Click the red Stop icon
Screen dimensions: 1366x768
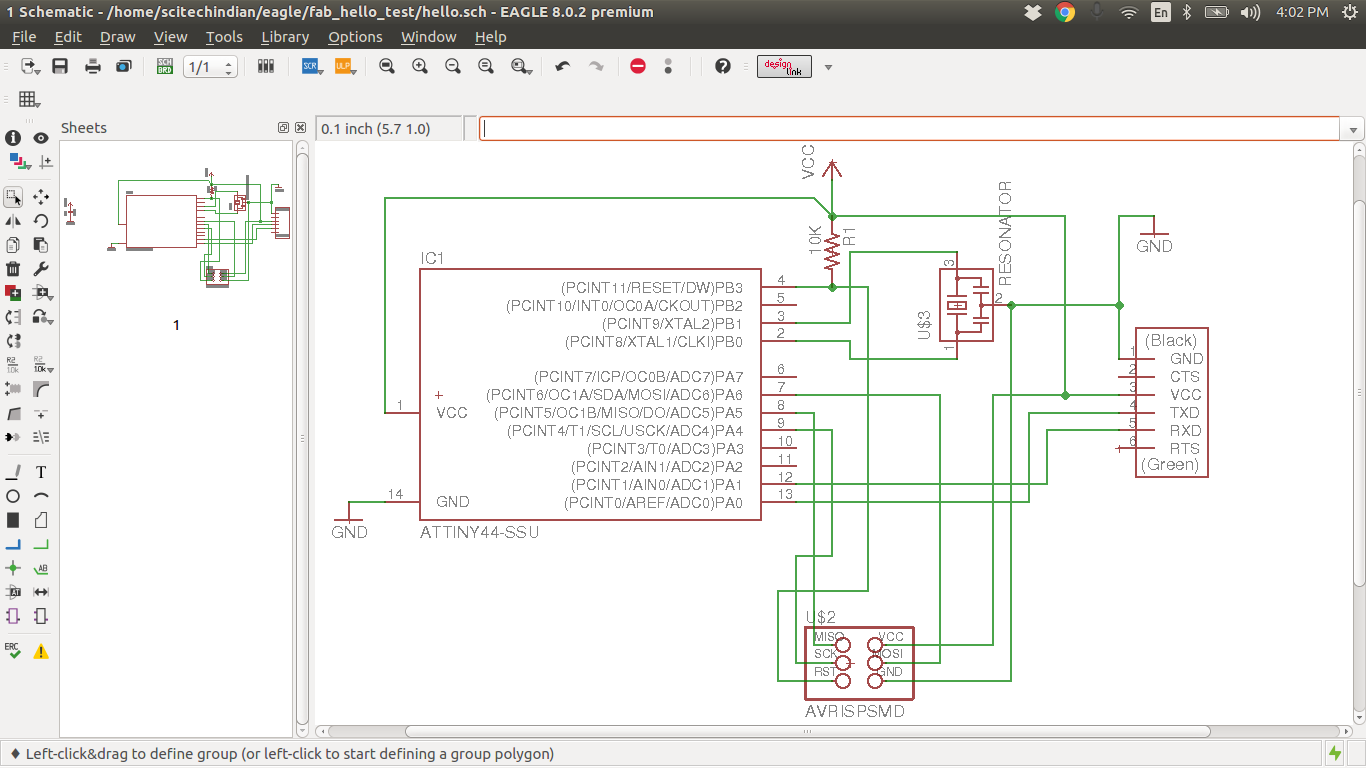(638, 66)
